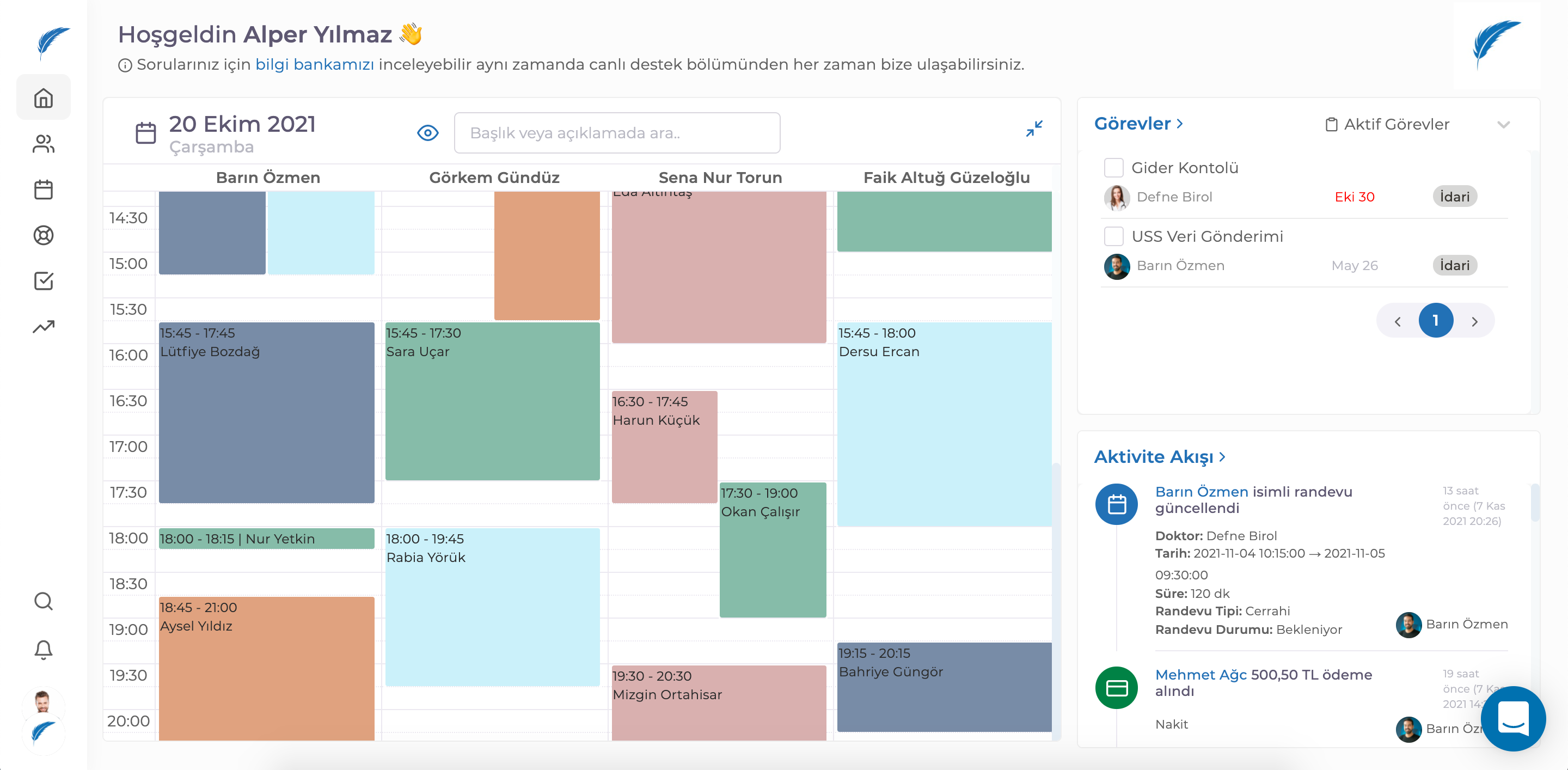Click the search appointments input field

tap(617, 132)
